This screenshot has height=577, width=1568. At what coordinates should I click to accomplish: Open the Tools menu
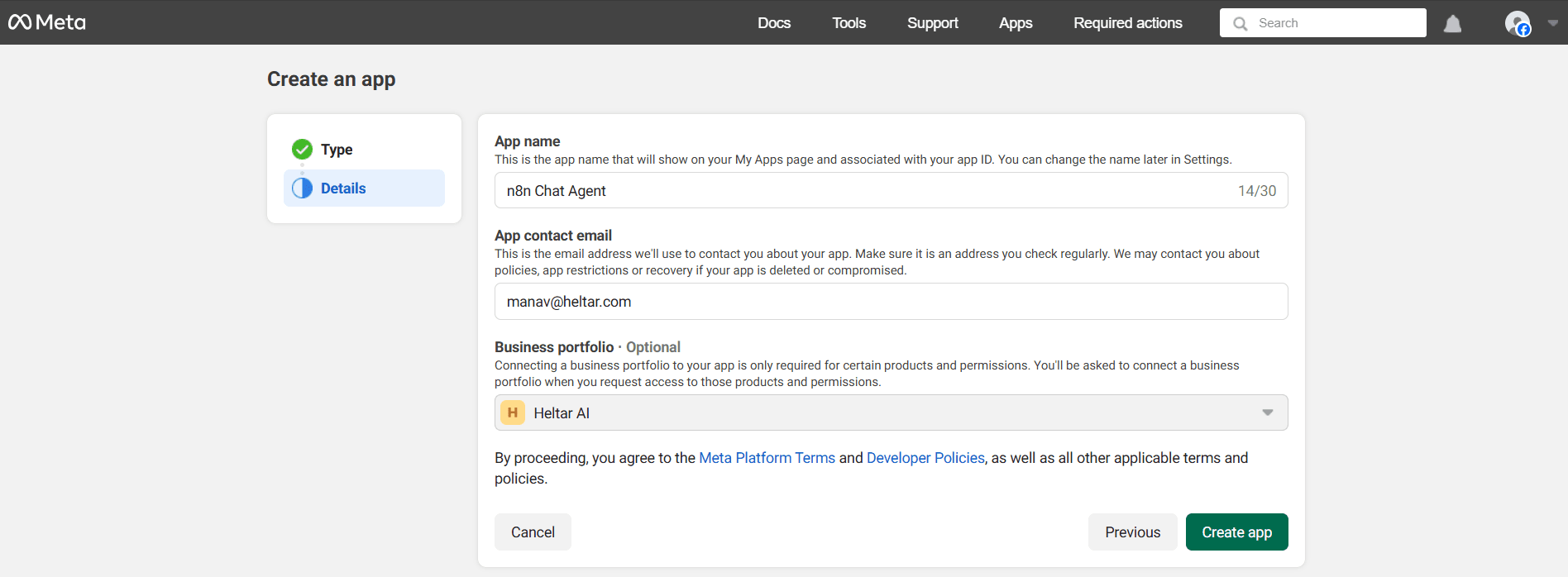click(x=849, y=23)
